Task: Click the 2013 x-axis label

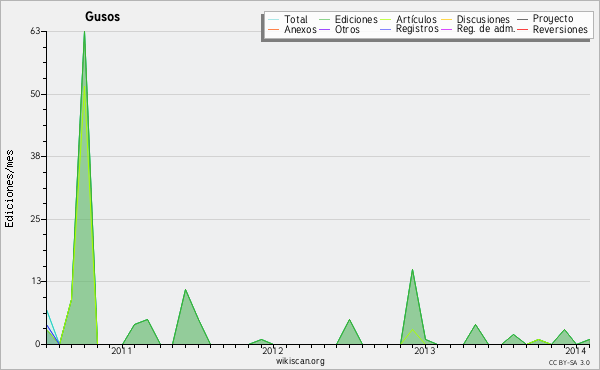Action: point(424,350)
